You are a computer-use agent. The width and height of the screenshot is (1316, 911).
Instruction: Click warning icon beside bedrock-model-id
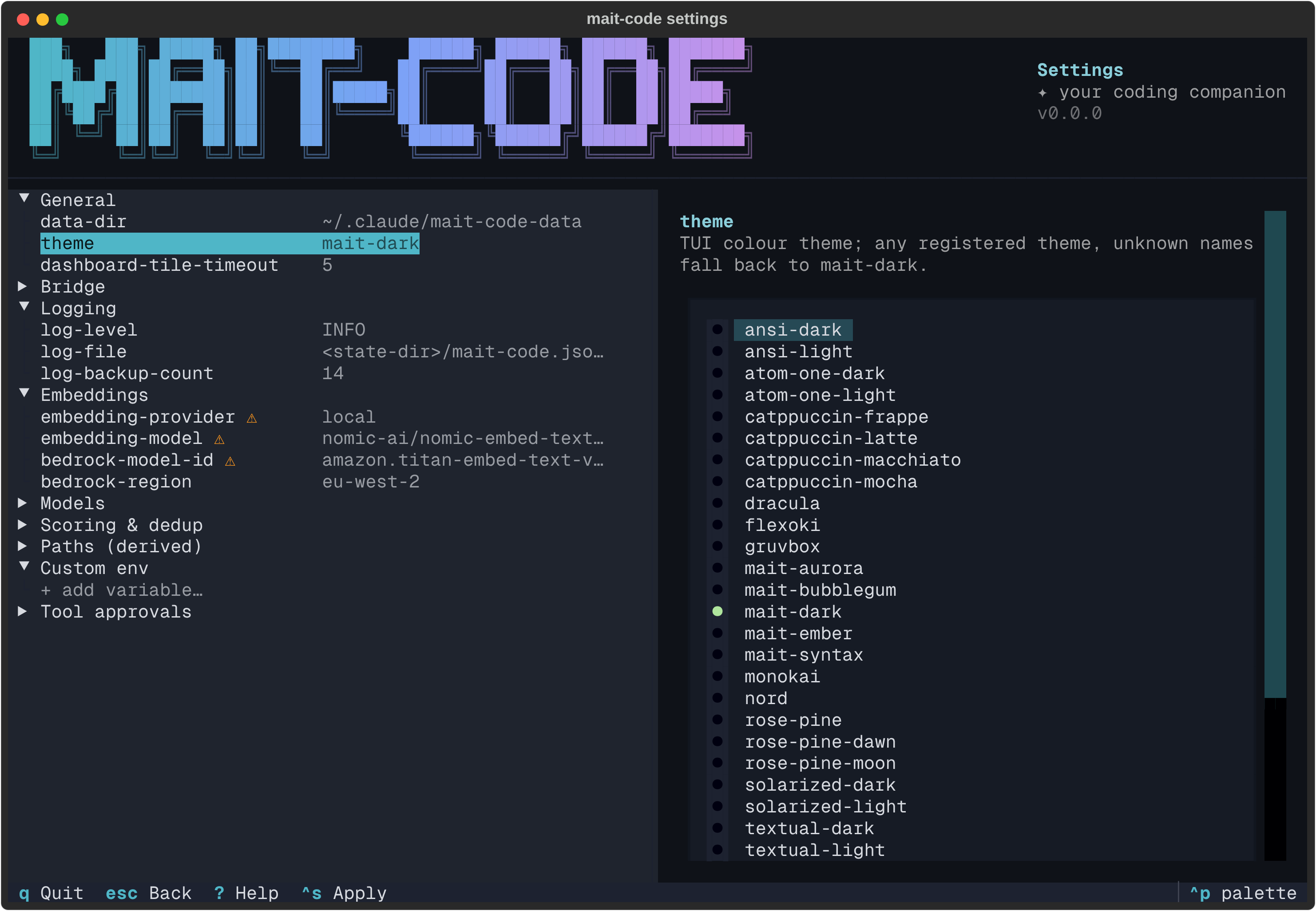pyautogui.click(x=230, y=461)
